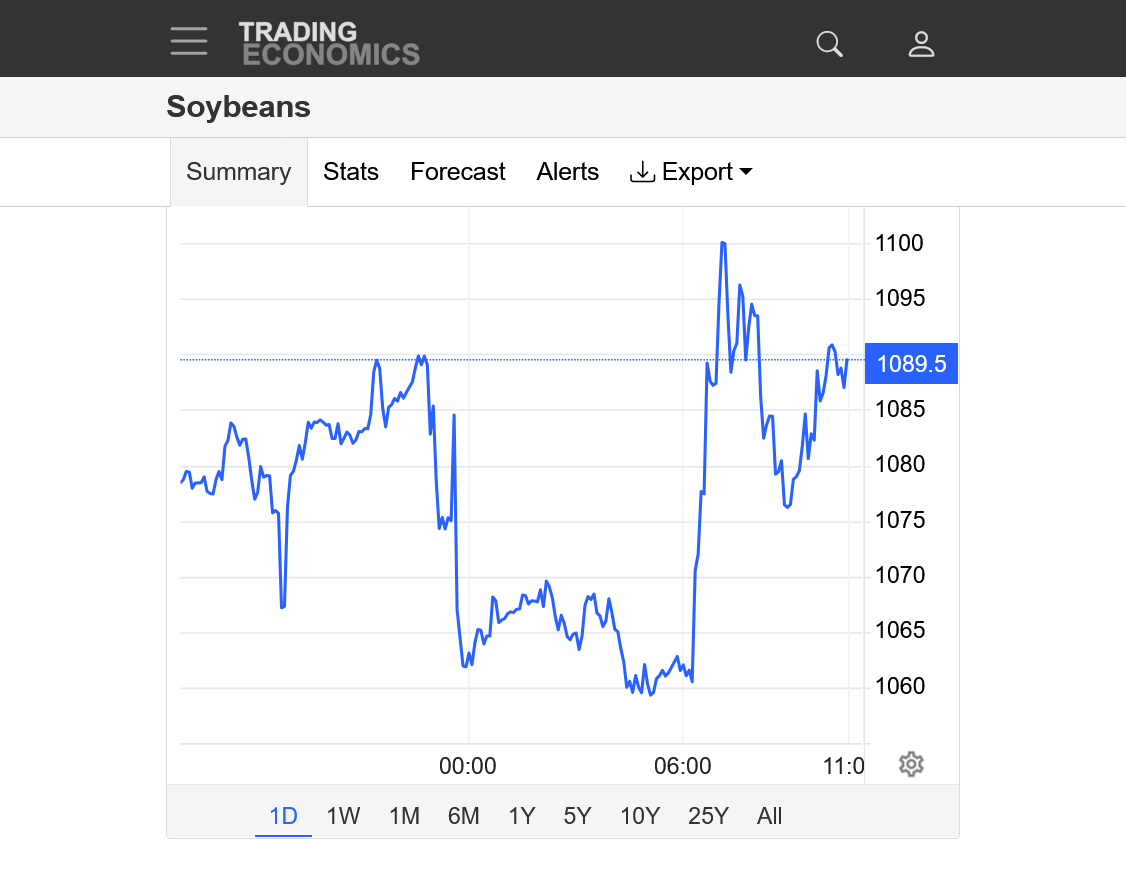
Task: Select the 1D time range
Action: (283, 816)
